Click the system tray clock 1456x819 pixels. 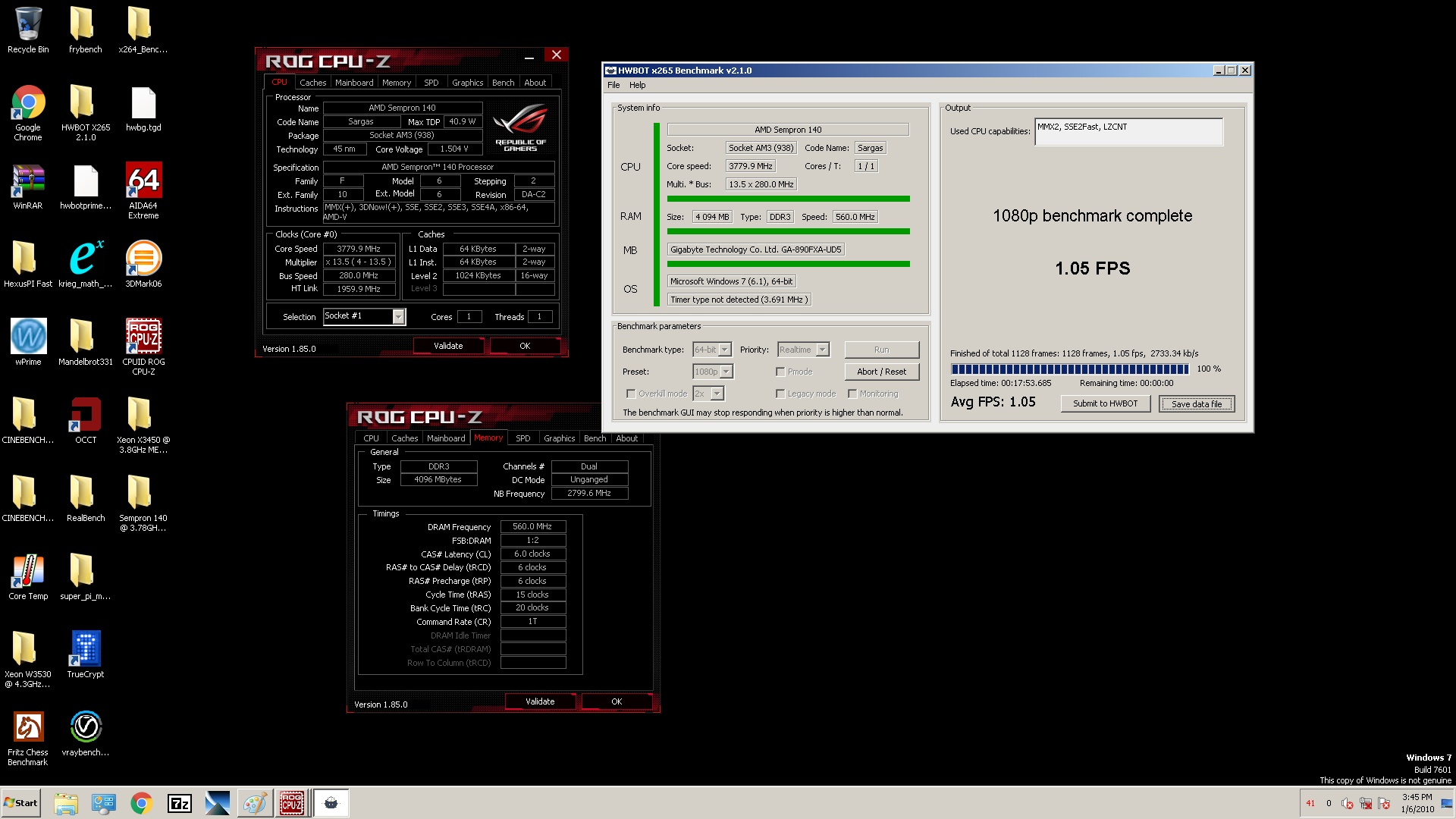coord(1417,803)
